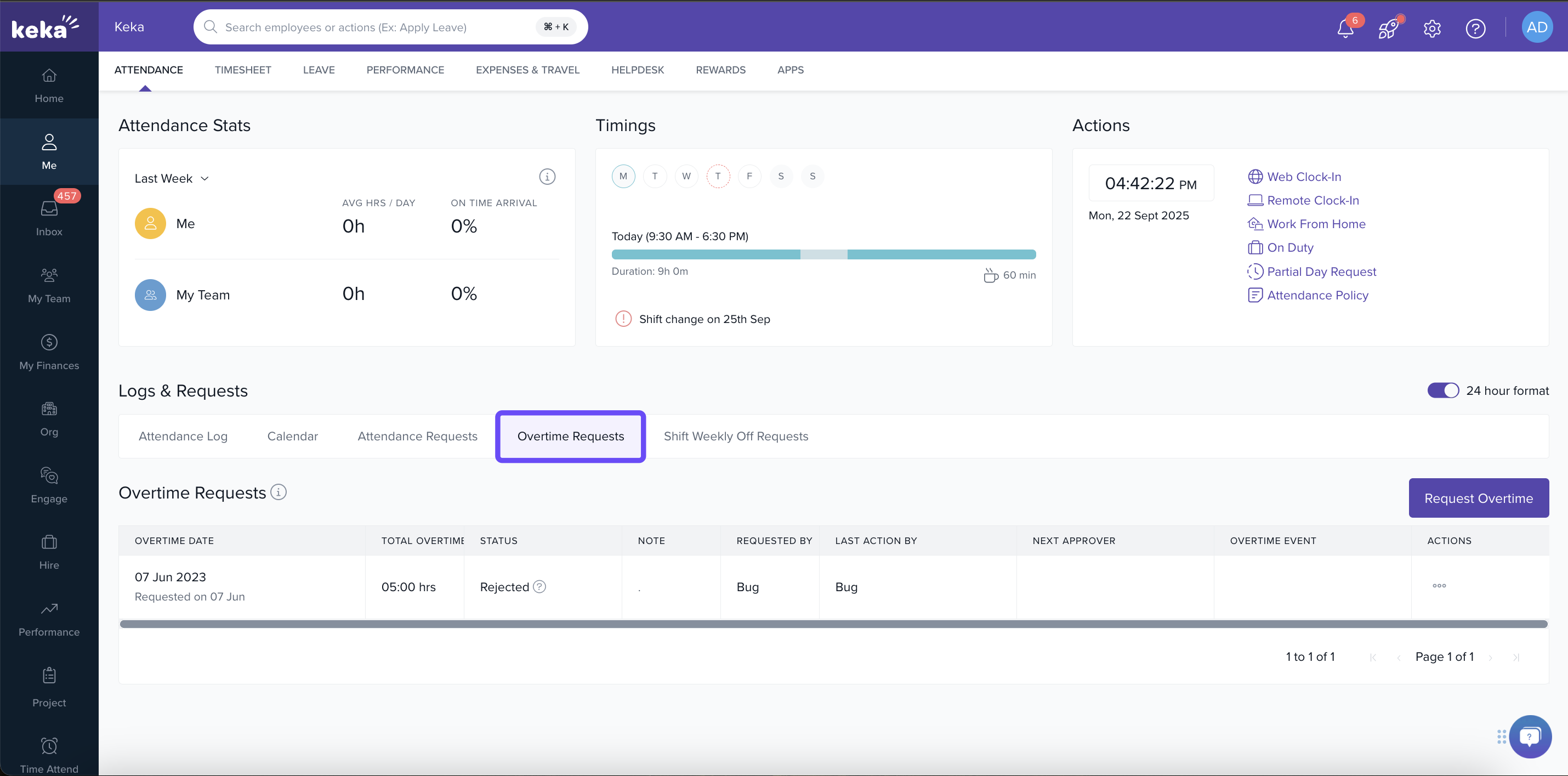Open the AD profile avatar menu
The width and height of the screenshot is (1568, 776).
[x=1536, y=27]
